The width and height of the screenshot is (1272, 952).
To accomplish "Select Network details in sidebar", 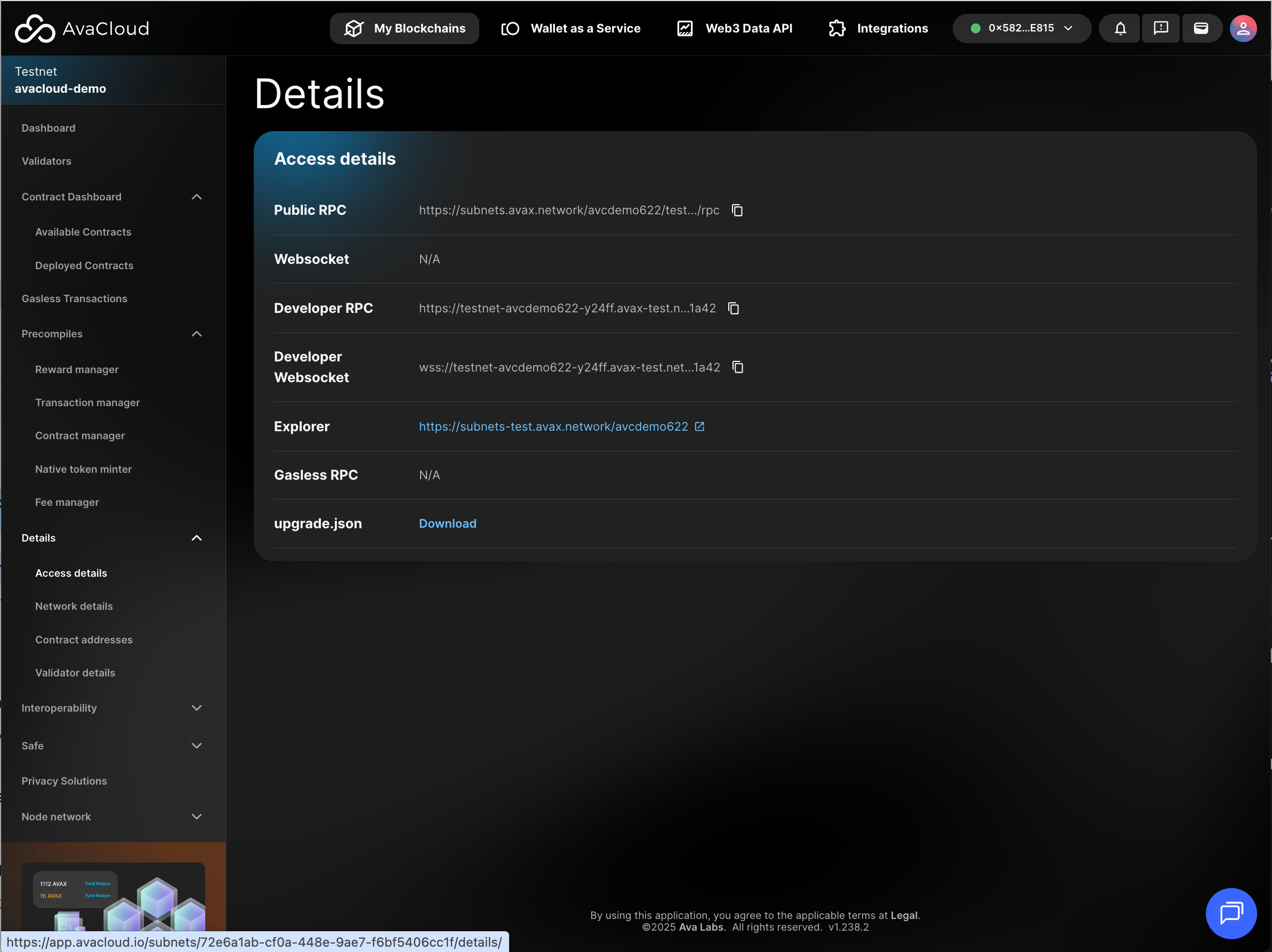I will tap(74, 607).
